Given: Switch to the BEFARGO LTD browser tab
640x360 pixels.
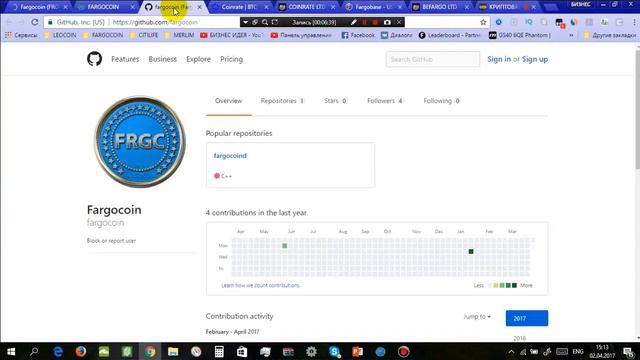Looking at the screenshot, I should 440,7.
